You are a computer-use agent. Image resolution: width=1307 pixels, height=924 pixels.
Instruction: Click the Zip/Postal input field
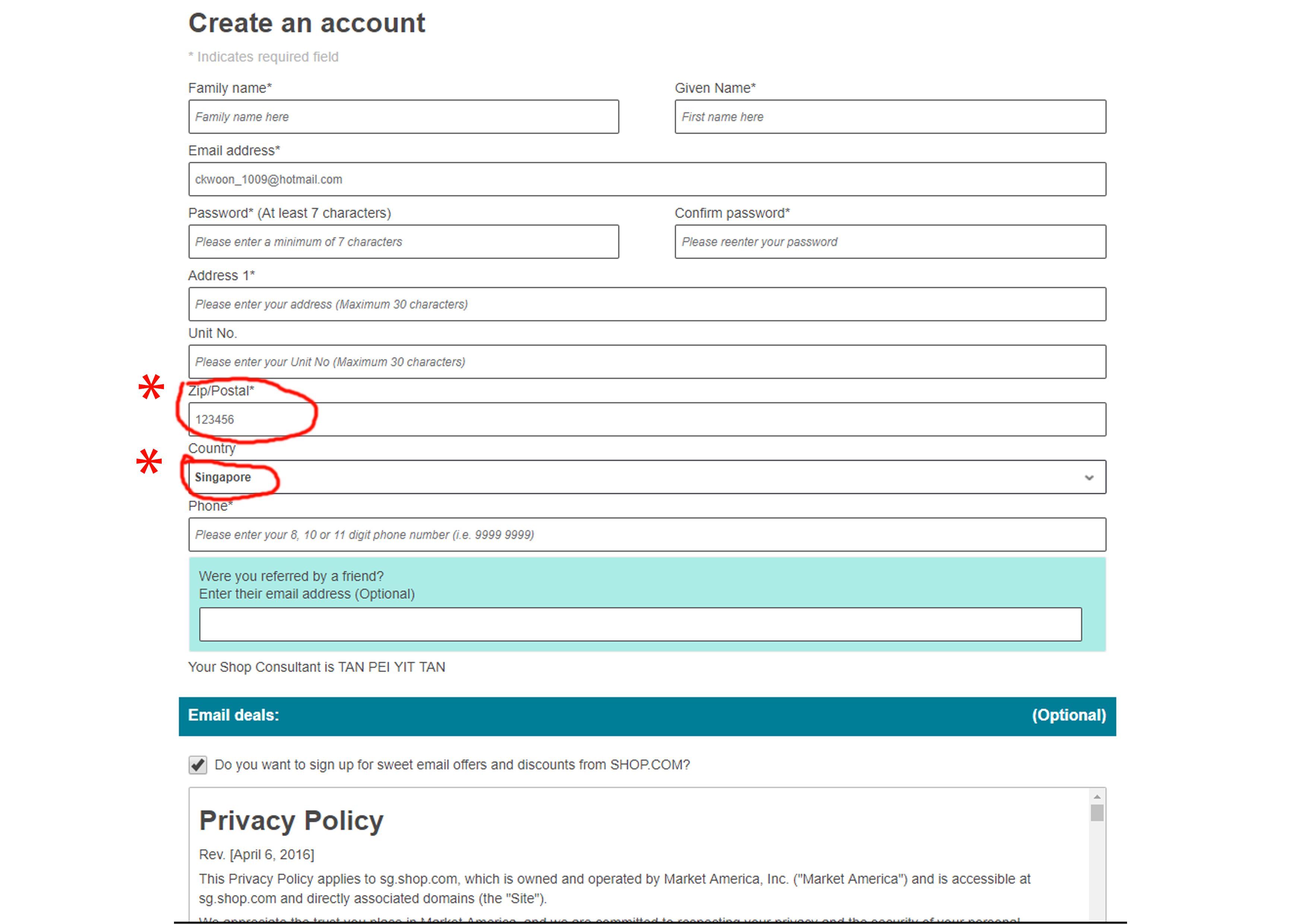(647, 420)
